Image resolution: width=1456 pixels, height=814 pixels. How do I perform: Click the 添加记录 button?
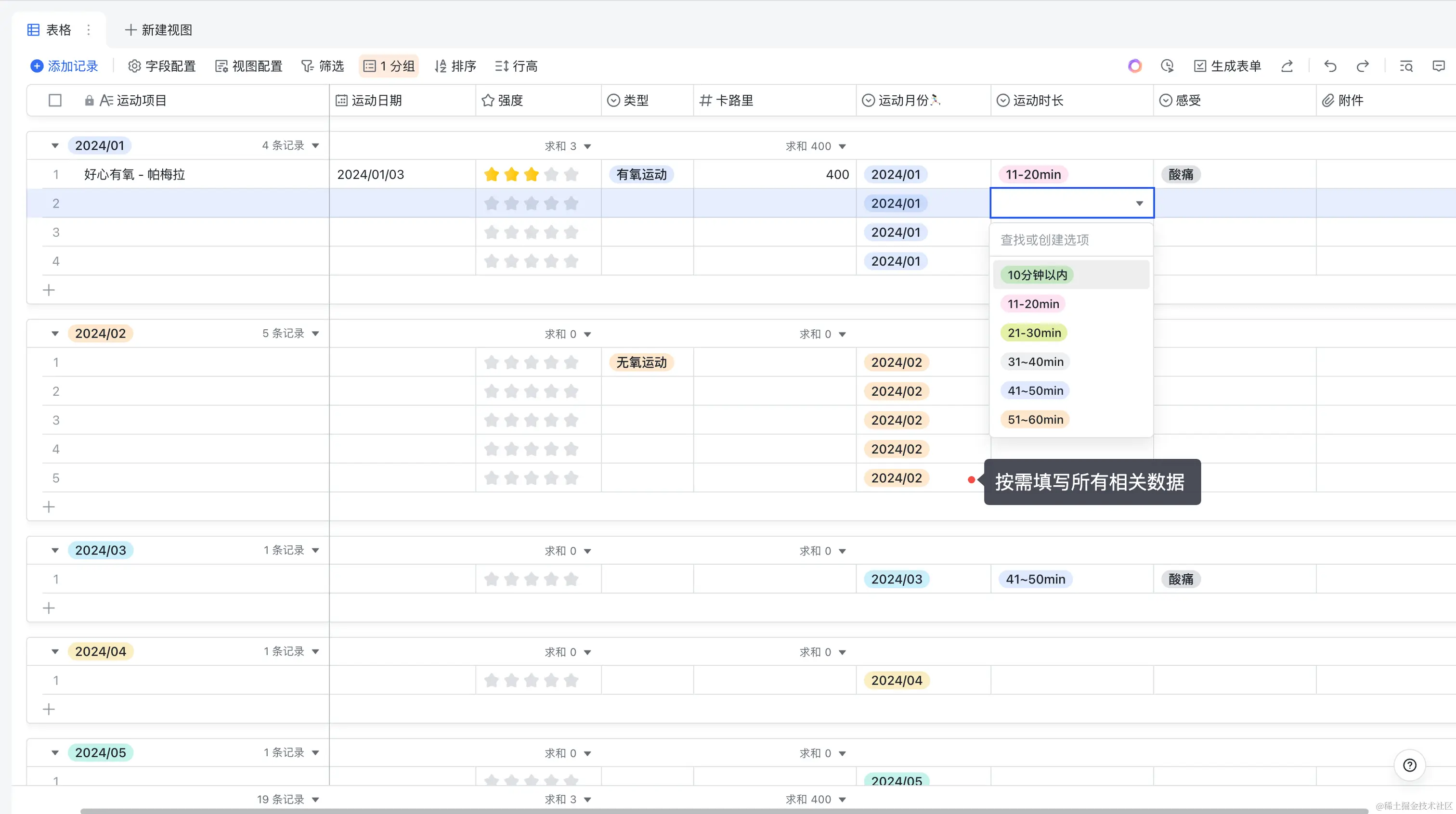click(x=65, y=66)
